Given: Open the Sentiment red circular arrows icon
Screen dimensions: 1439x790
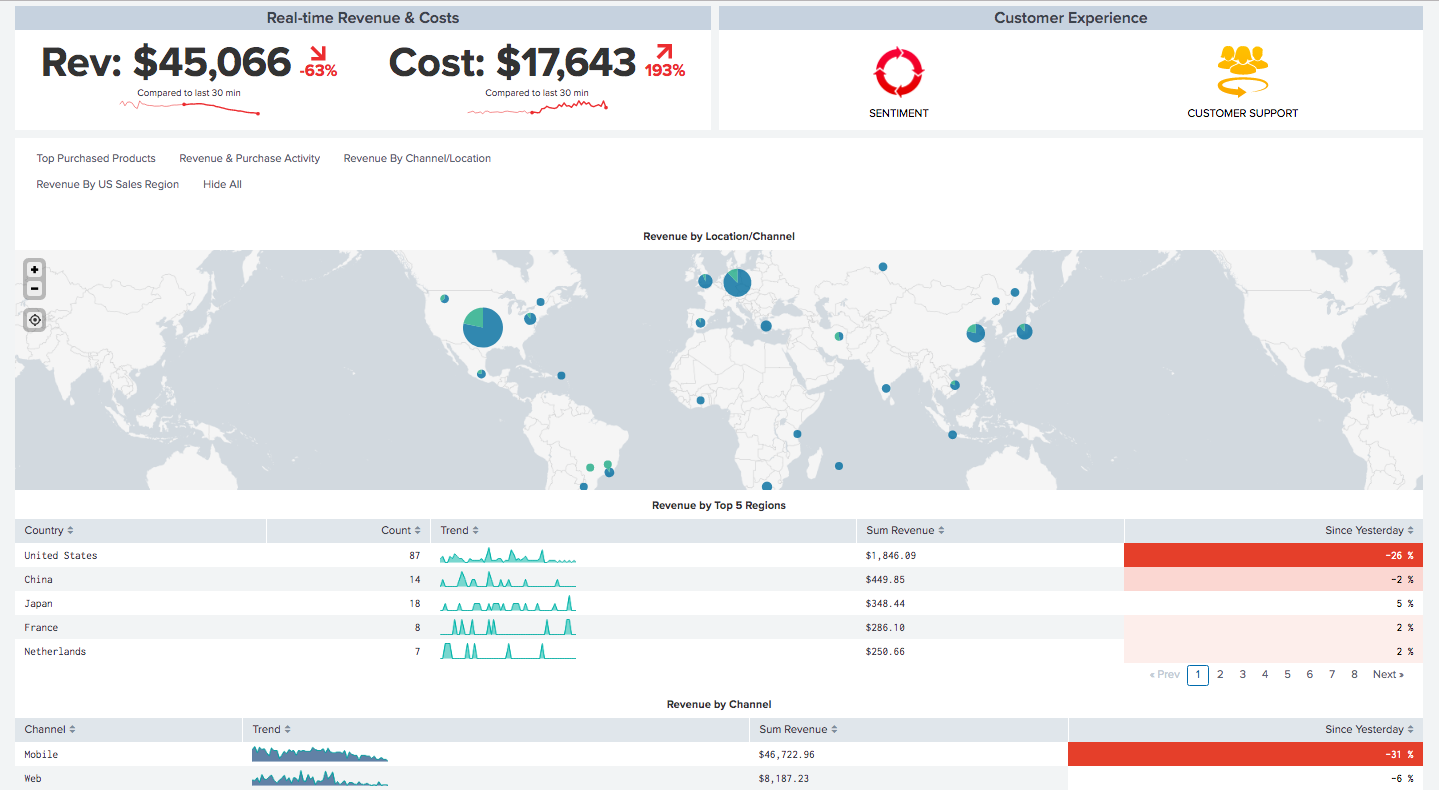Looking at the screenshot, I should click(x=899, y=72).
